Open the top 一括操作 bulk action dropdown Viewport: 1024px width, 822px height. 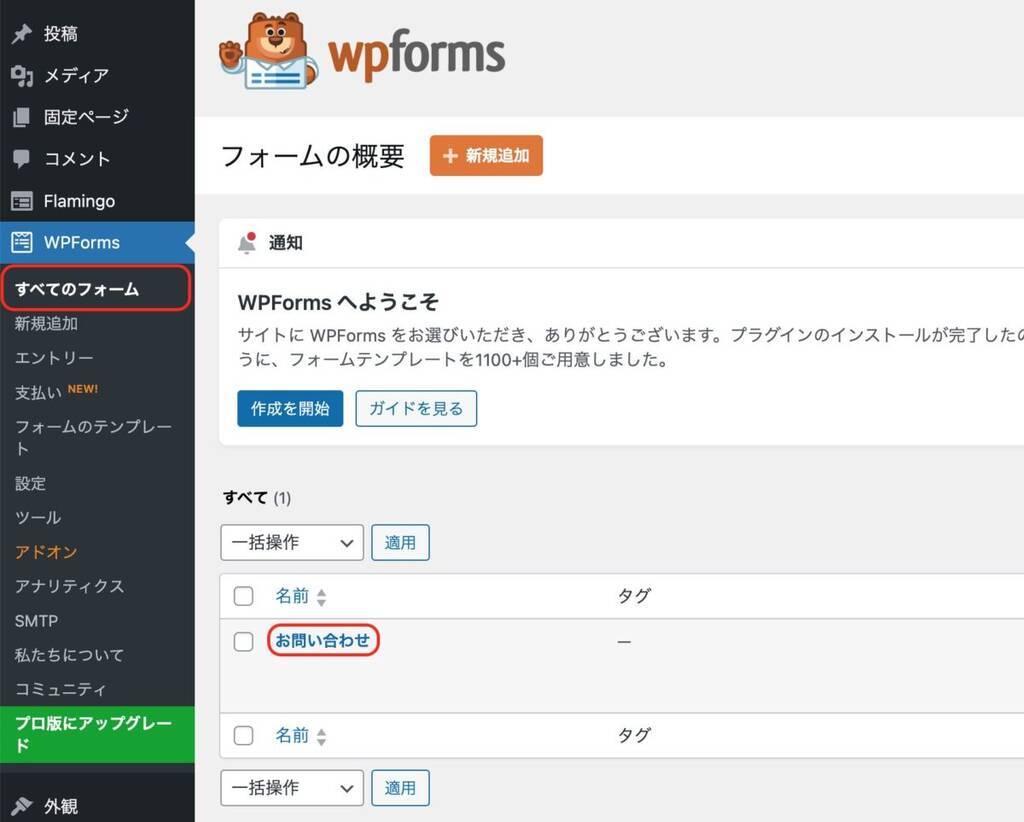(x=292, y=542)
